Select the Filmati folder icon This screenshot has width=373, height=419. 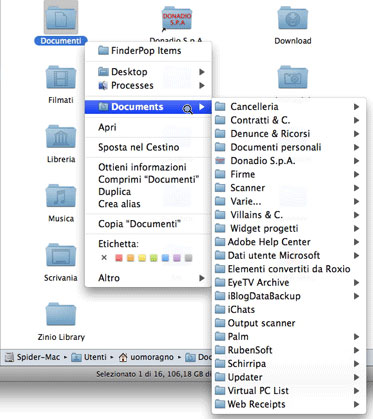coord(61,77)
